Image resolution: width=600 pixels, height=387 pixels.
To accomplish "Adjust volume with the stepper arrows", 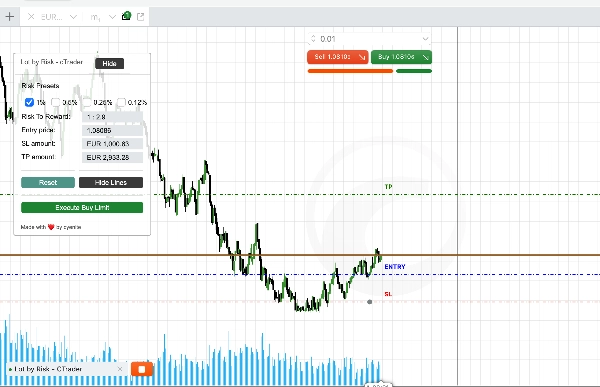I will click(313, 39).
